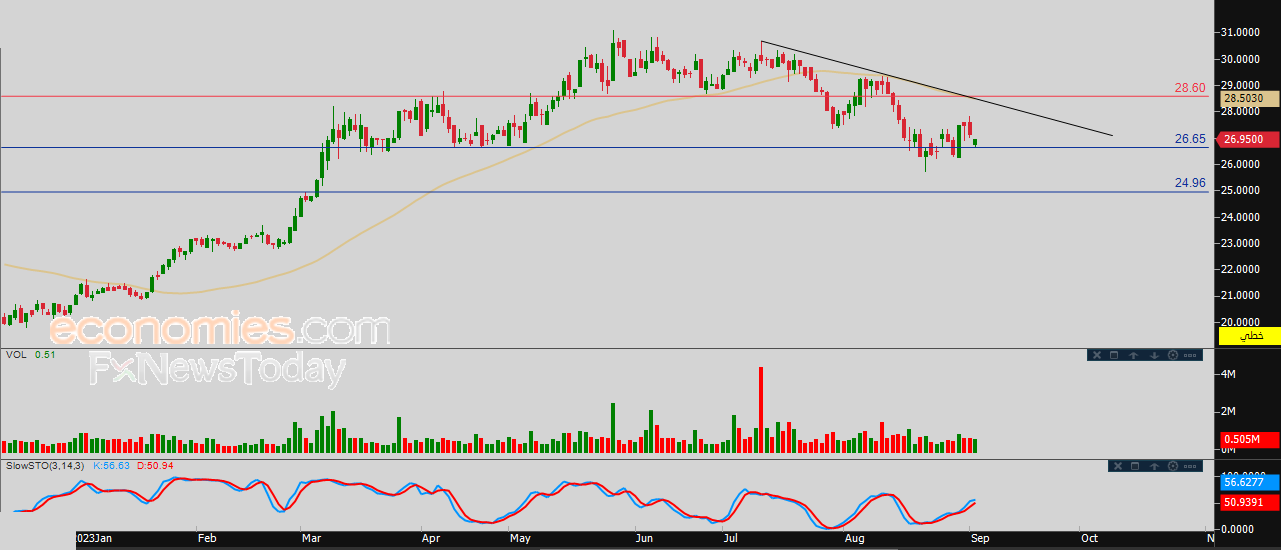Open SlowSTO panel more options dots
1281x550 pixels.
1192,466
